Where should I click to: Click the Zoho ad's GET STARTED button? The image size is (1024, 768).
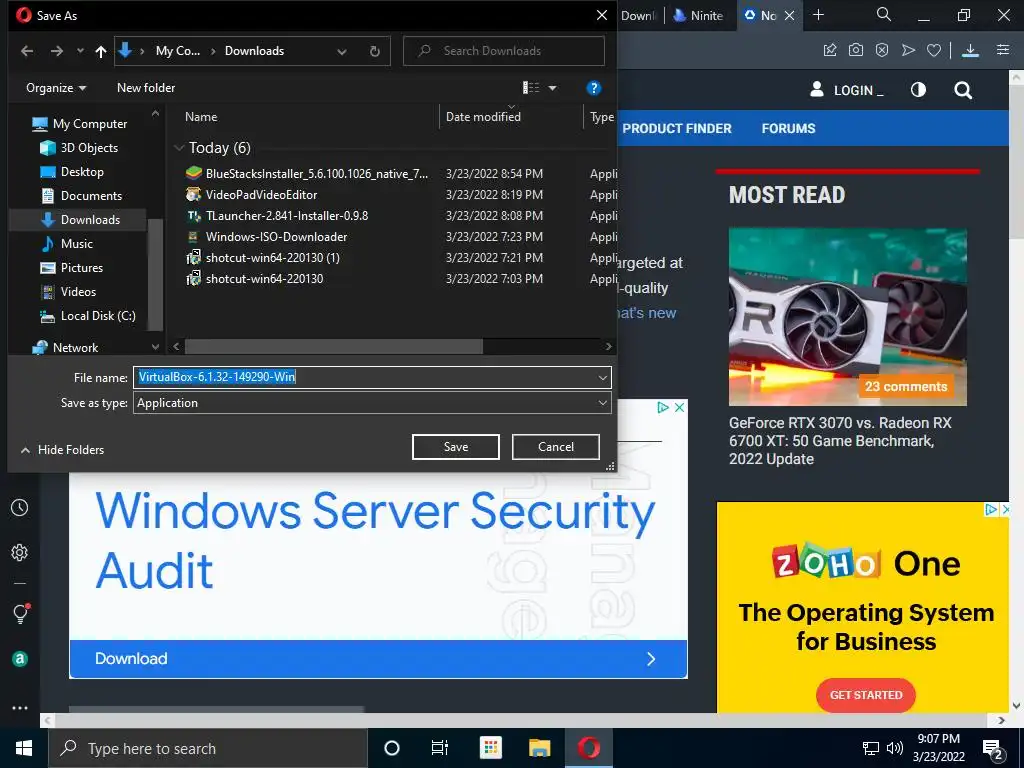pyautogui.click(x=865, y=695)
